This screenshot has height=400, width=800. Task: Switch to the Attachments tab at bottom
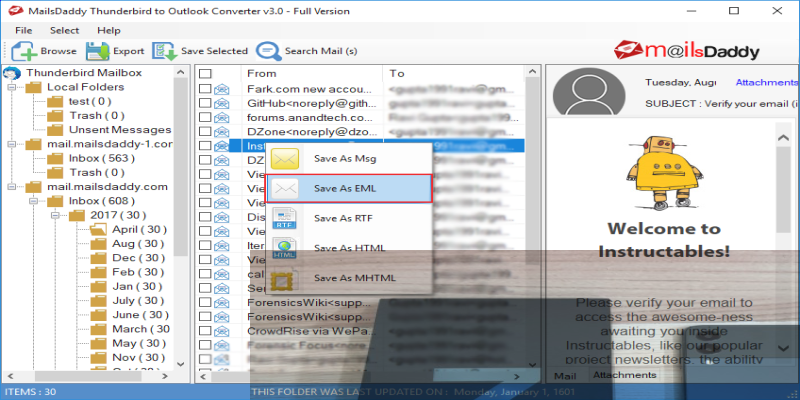tap(624, 375)
